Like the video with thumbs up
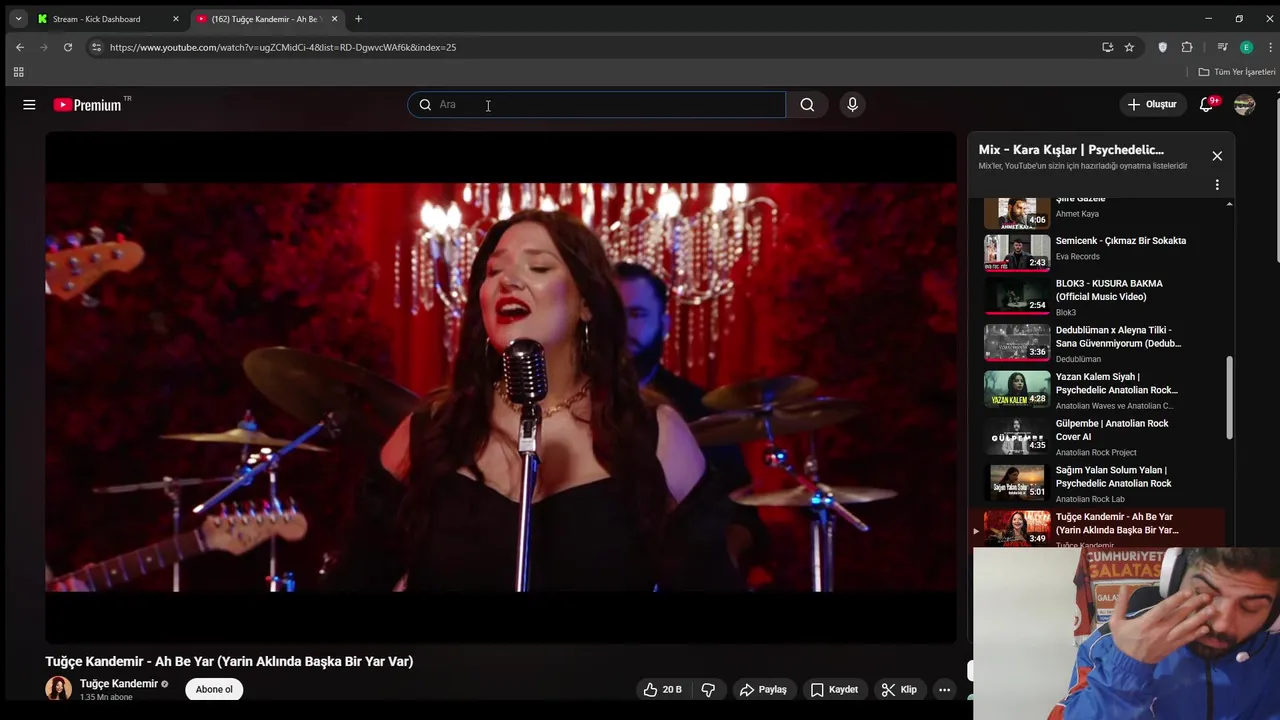The height and width of the screenshot is (720, 1280). point(662,689)
